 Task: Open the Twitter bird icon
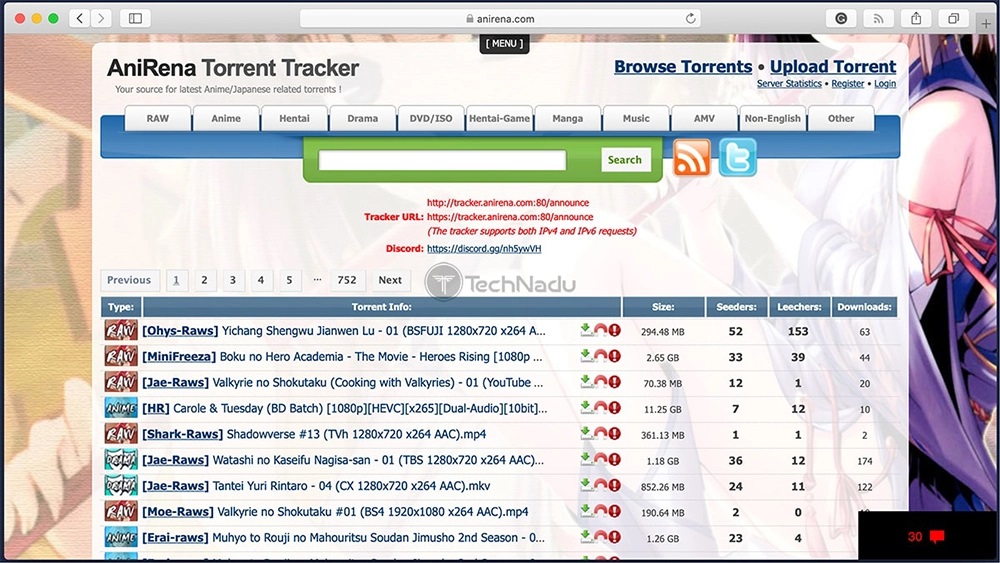pos(738,158)
